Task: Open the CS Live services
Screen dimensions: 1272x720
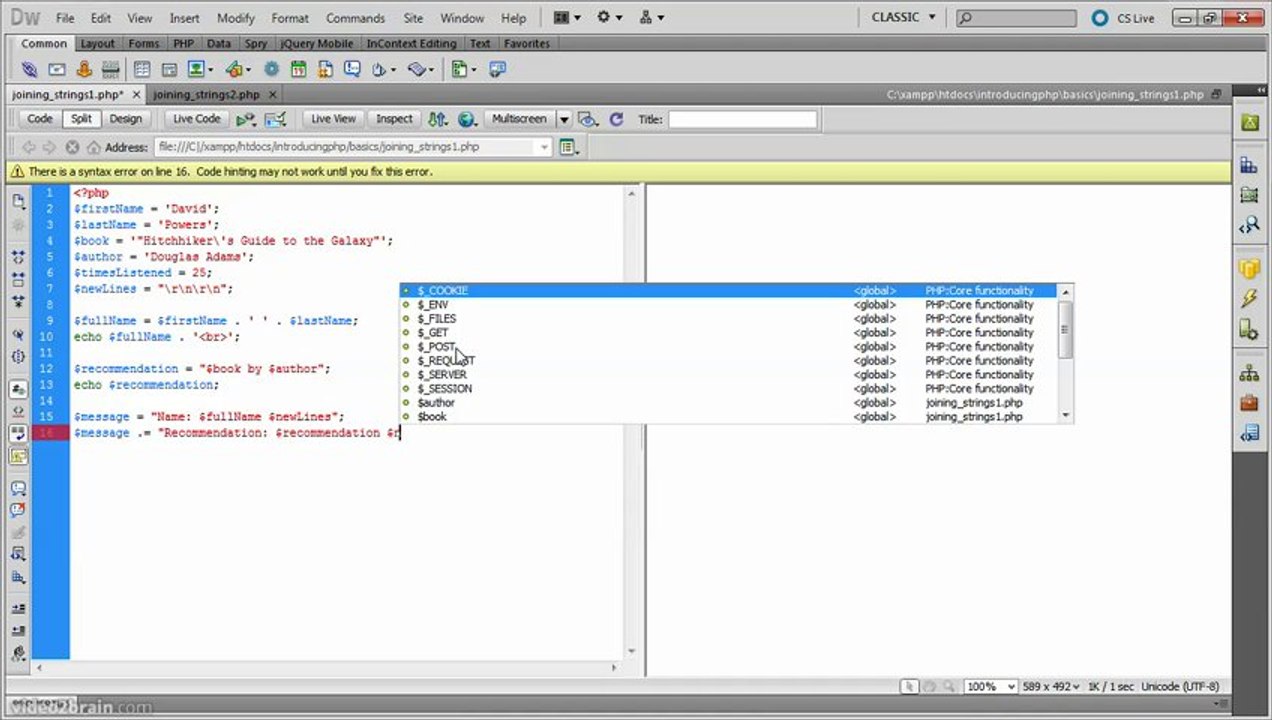Action: (x=1123, y=18)
